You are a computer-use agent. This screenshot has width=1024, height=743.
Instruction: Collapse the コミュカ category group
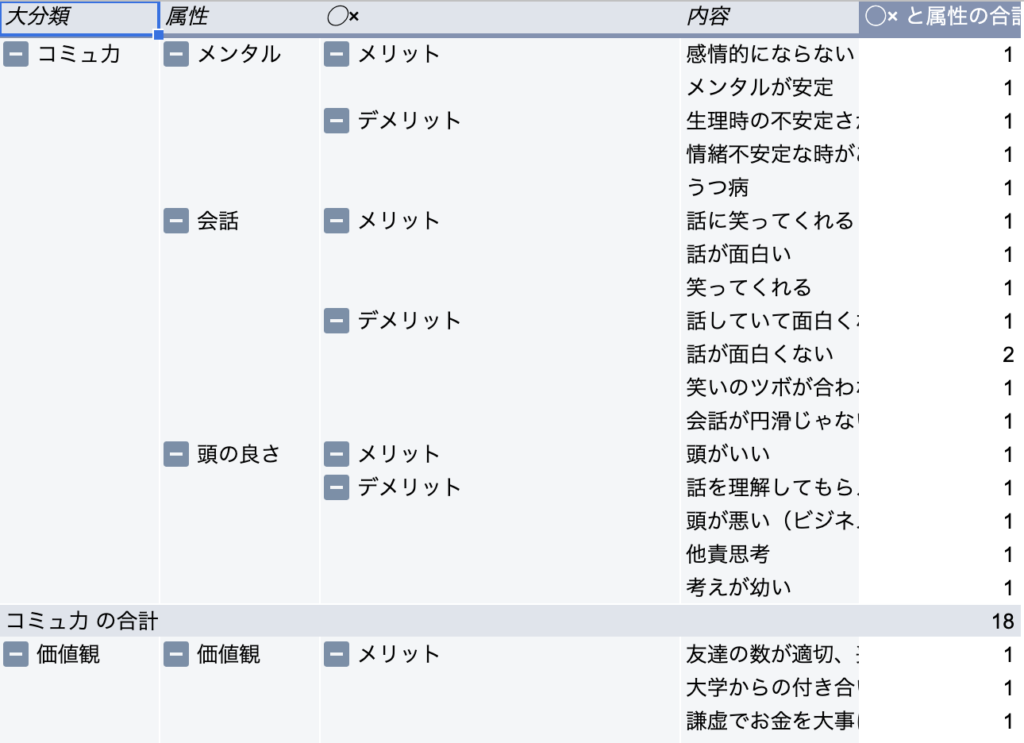pyautogui.click(x=16, y=55)
